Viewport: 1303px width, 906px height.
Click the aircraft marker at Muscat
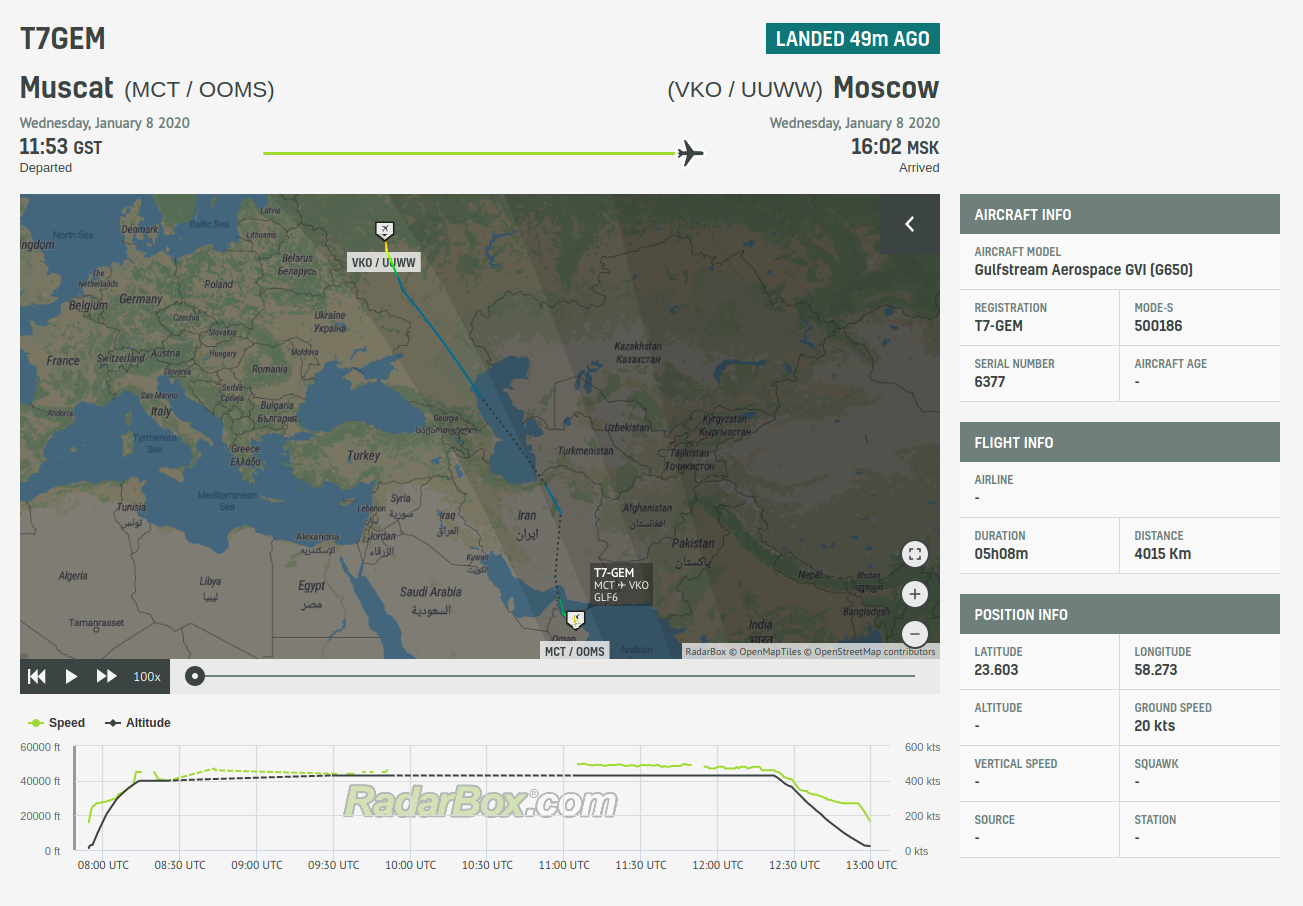click(575, 619)
